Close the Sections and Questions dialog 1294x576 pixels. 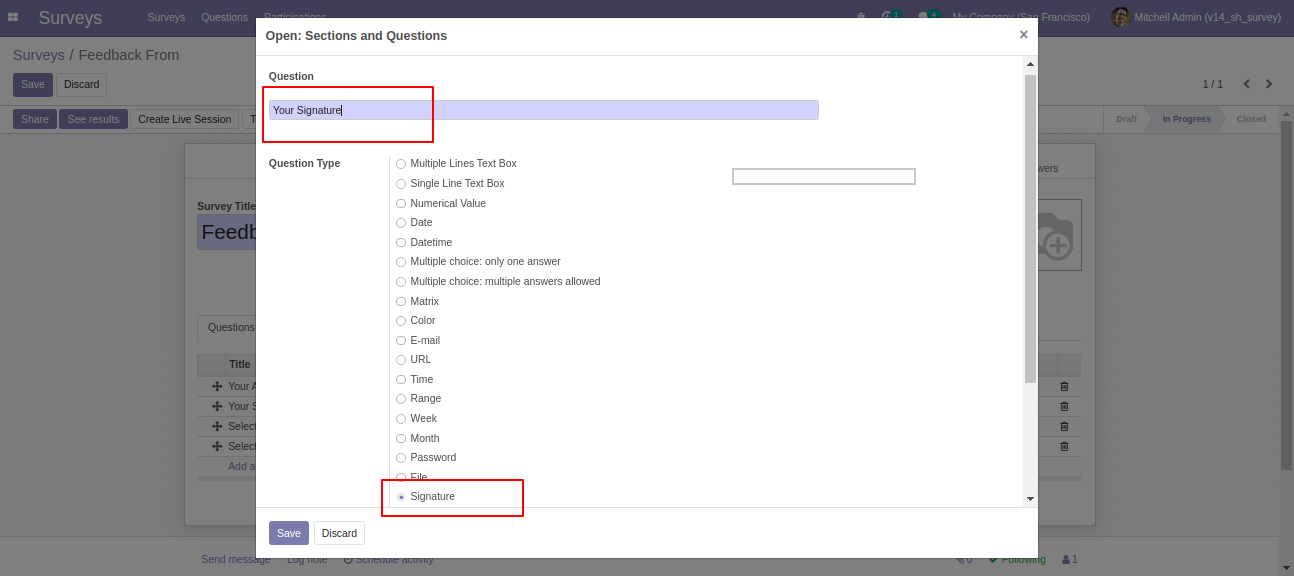tap(1023, 35)
